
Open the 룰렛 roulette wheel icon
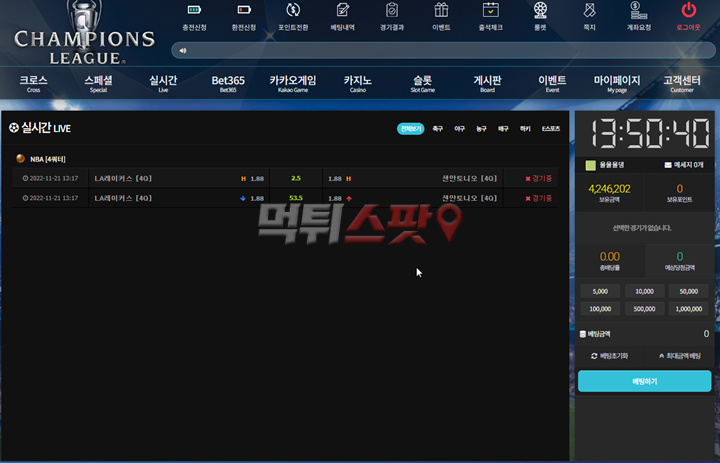click(x=540, y=10)
